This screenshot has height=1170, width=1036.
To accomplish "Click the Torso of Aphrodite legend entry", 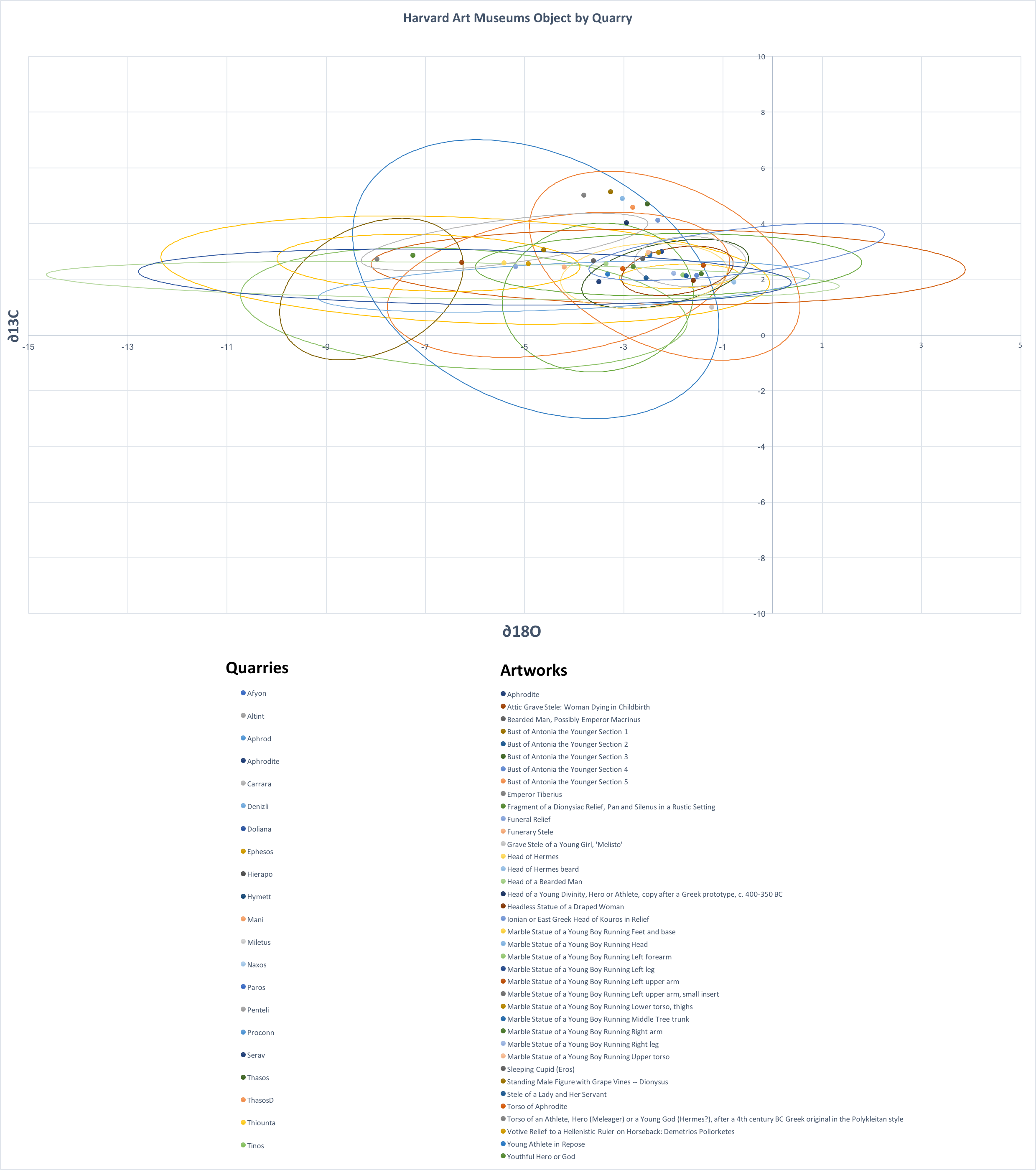I will click(537, 1106).
